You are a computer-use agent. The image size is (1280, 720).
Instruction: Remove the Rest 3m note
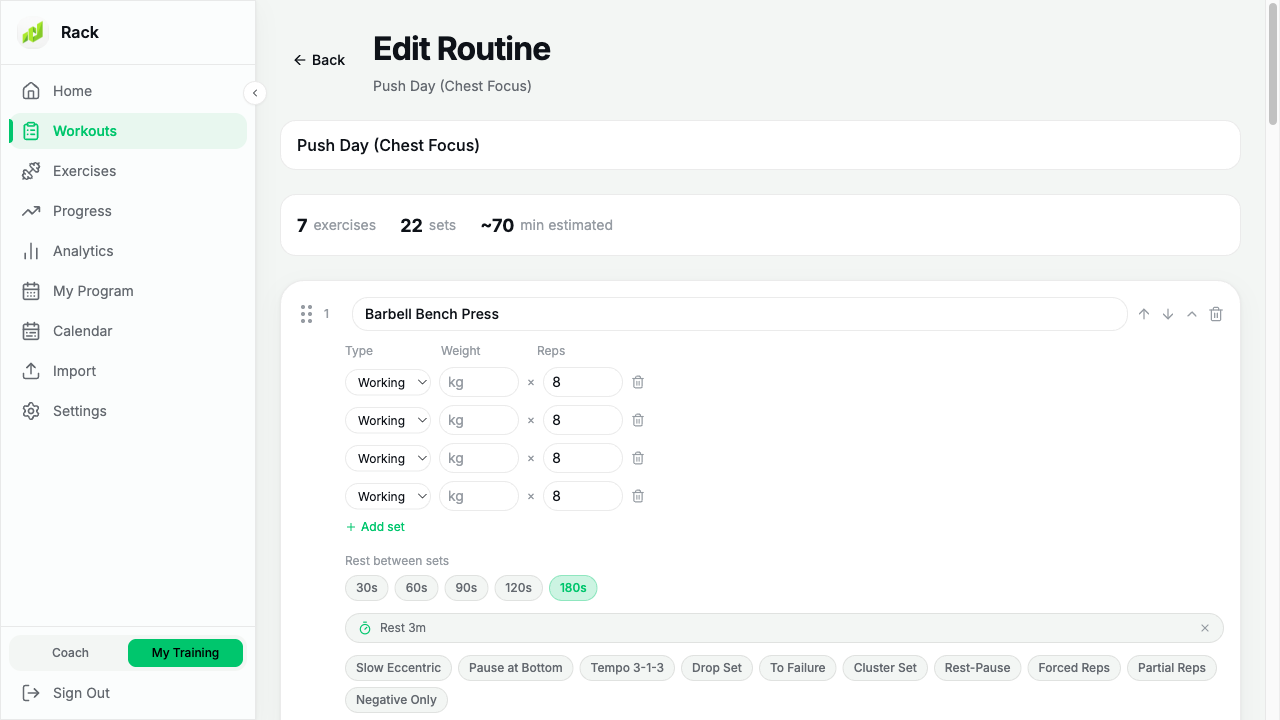point(1205,628)
